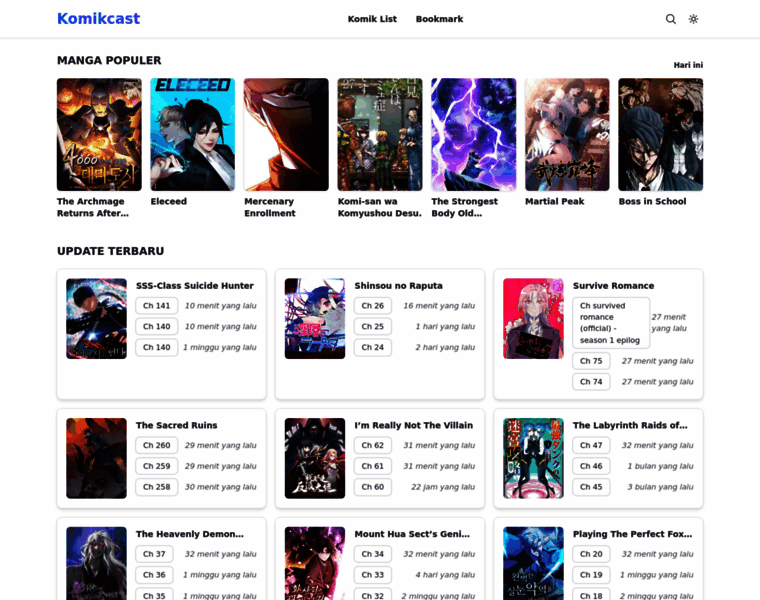Open I'm Really Not The Villain cover

click(315, 458)
